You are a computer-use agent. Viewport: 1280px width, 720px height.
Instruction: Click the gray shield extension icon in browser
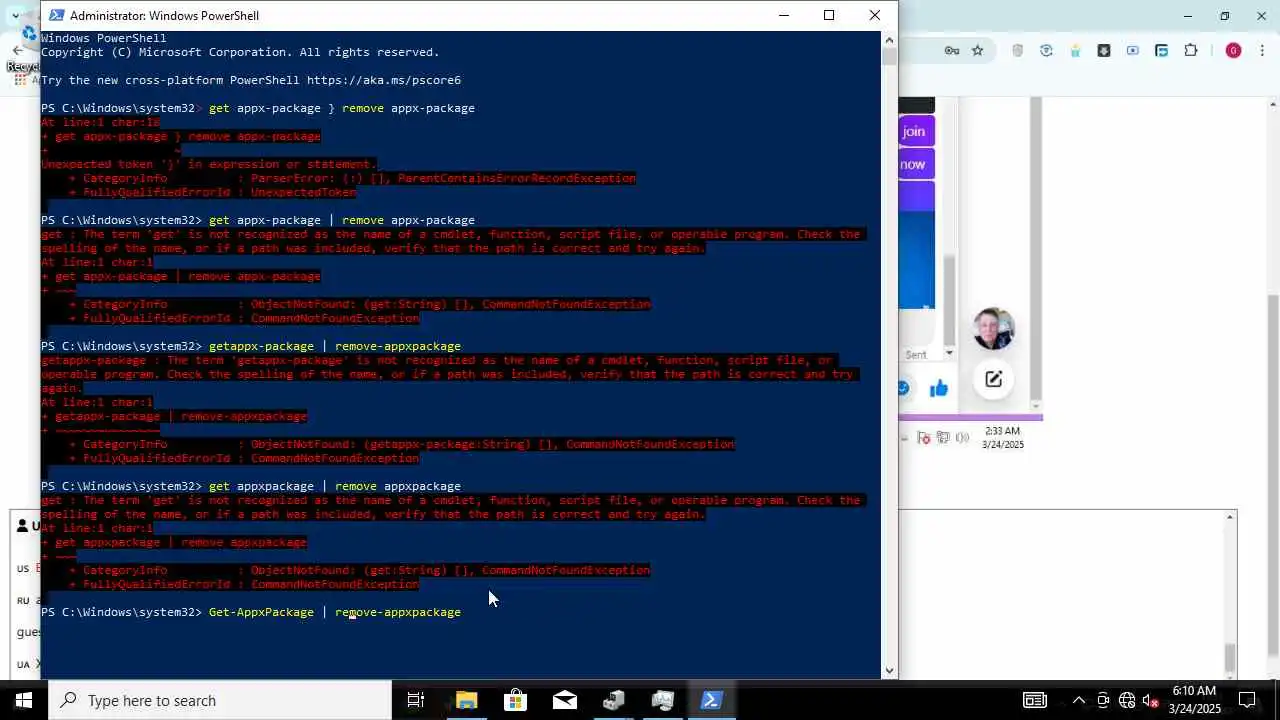1018,51
